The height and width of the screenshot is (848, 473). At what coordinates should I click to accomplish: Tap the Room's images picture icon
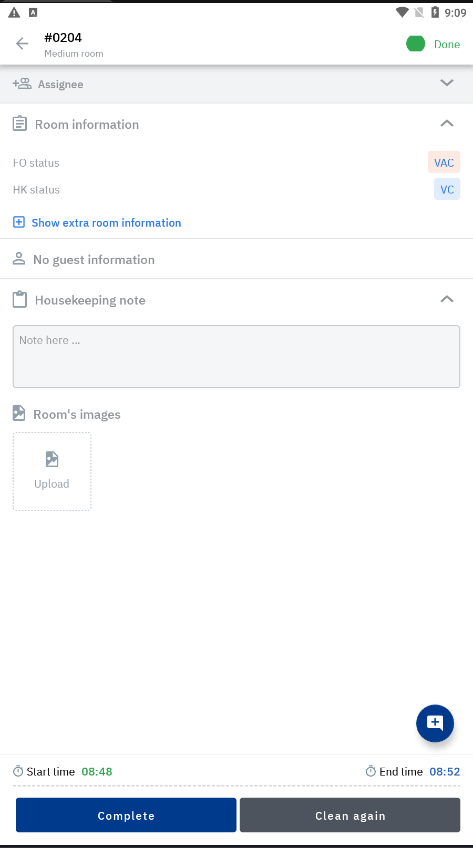(x=19, y=414)
